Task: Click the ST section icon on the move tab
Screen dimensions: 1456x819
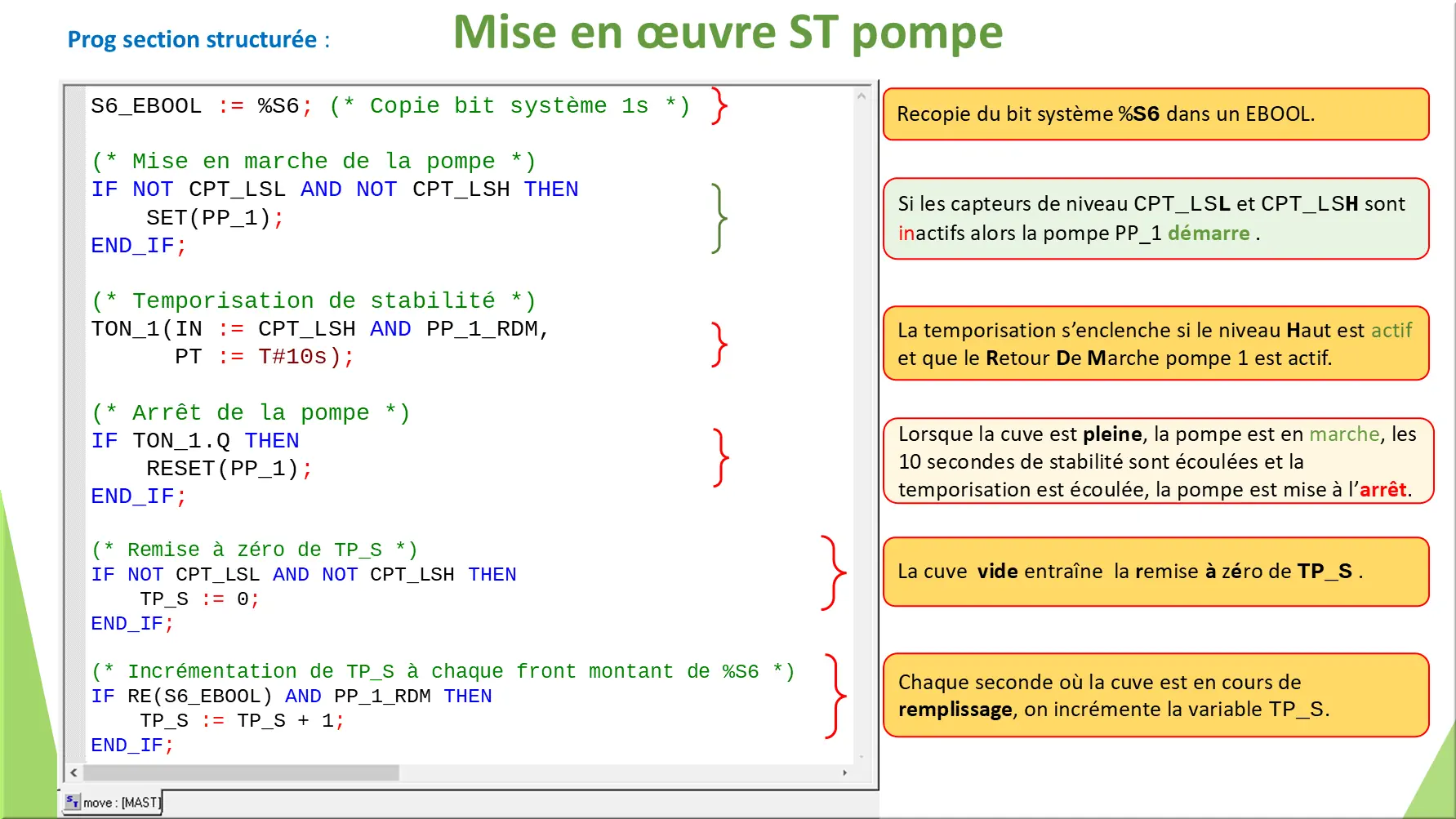Action: [74, 802]
